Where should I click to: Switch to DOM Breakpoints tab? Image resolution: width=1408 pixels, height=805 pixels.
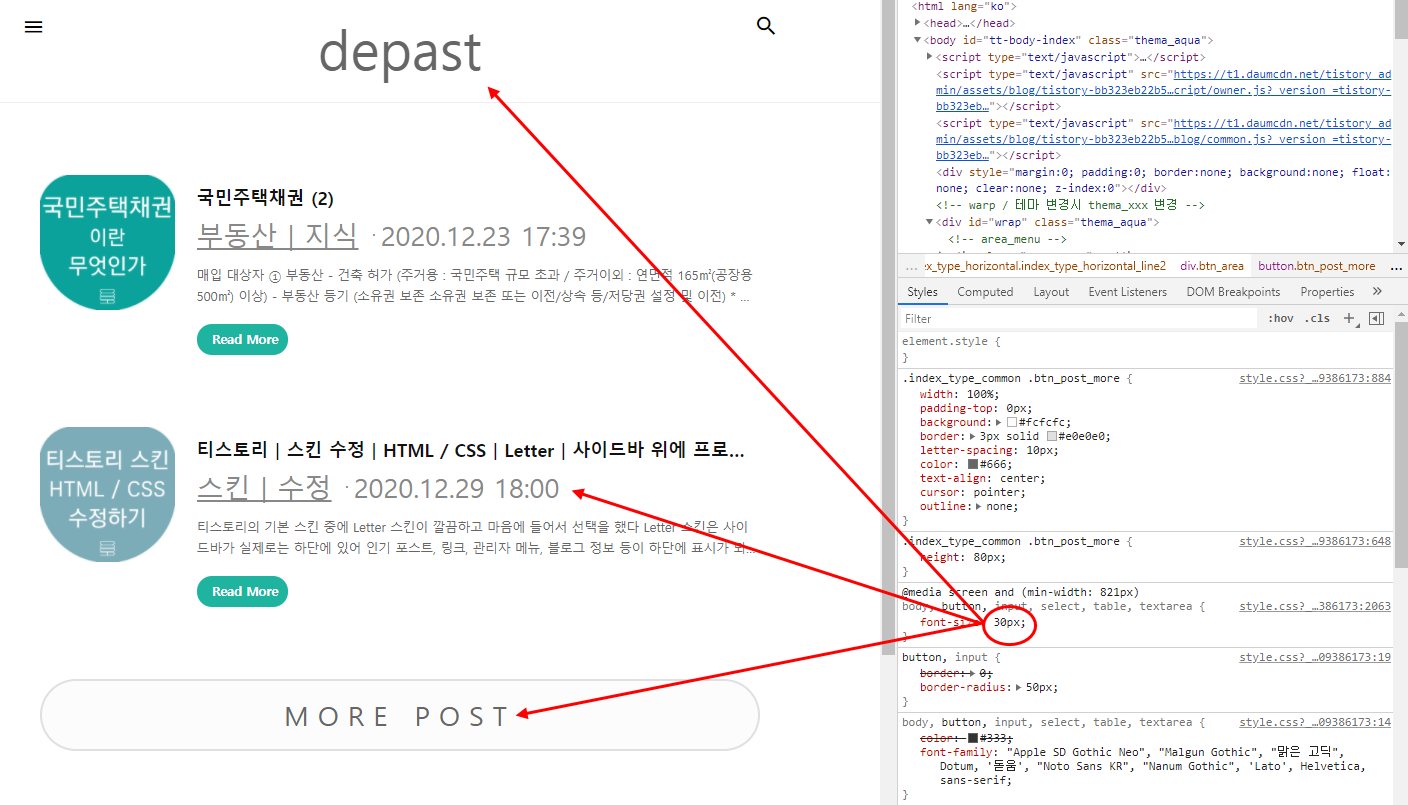click(1233, 292)
